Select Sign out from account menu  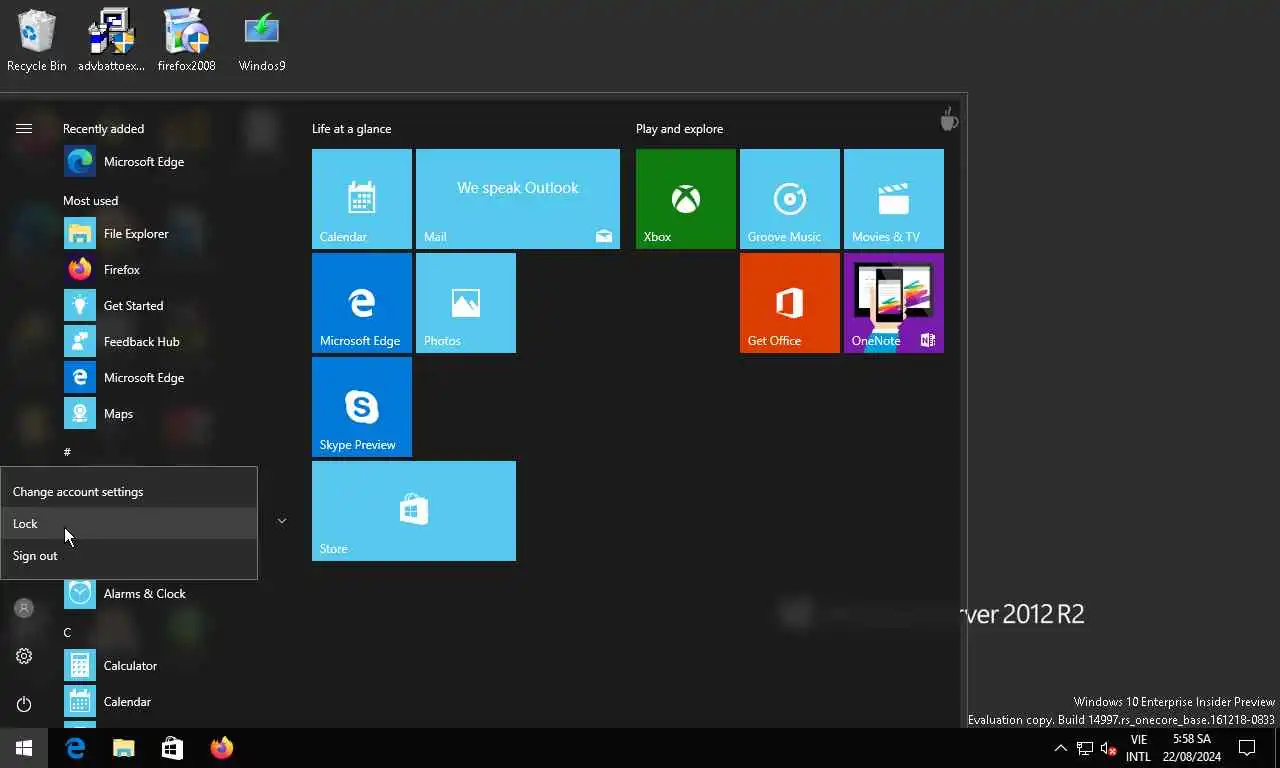tap(129, 555)
